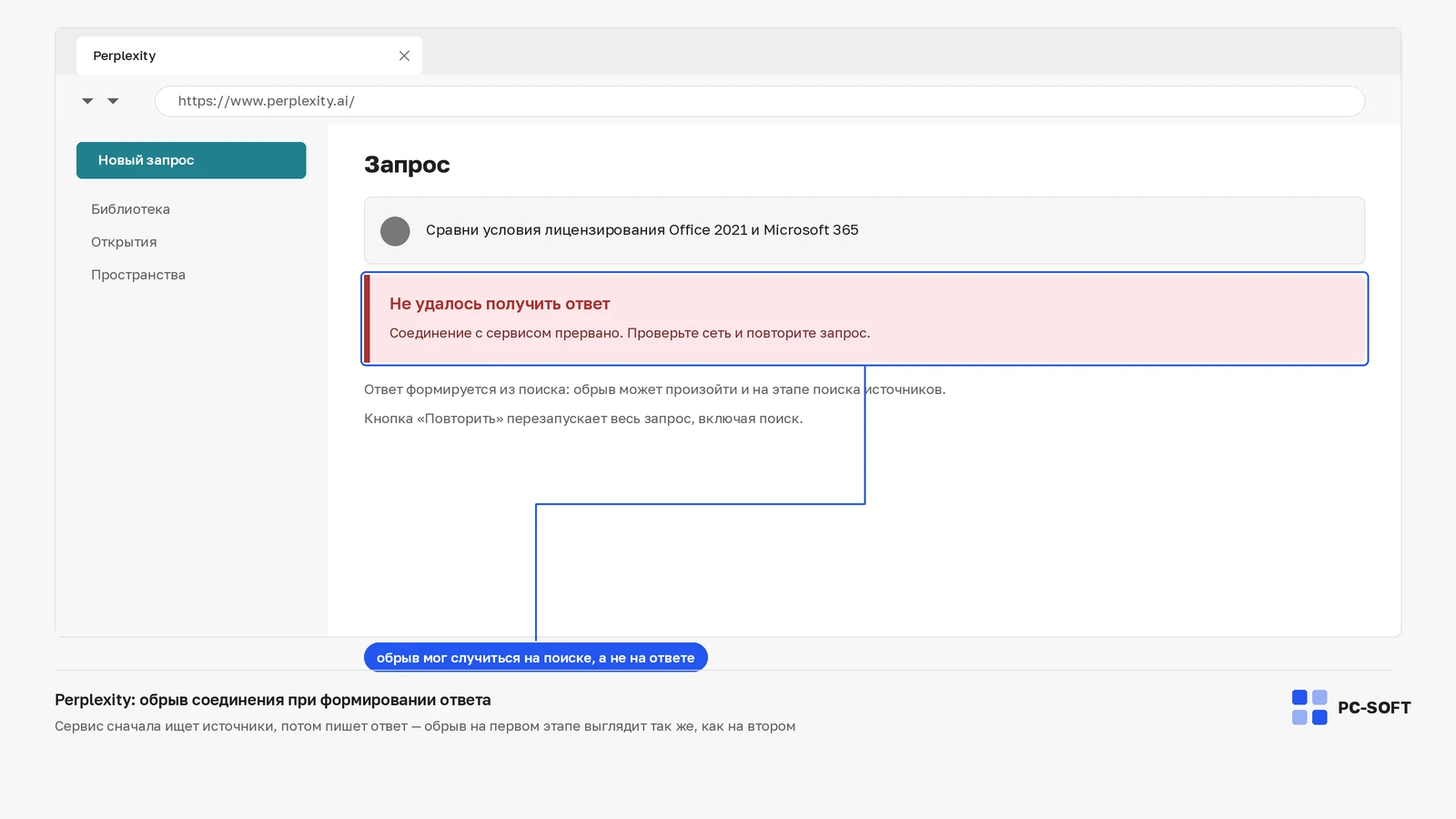Click the first navigation arrow left of address bar

coord(87,101)
